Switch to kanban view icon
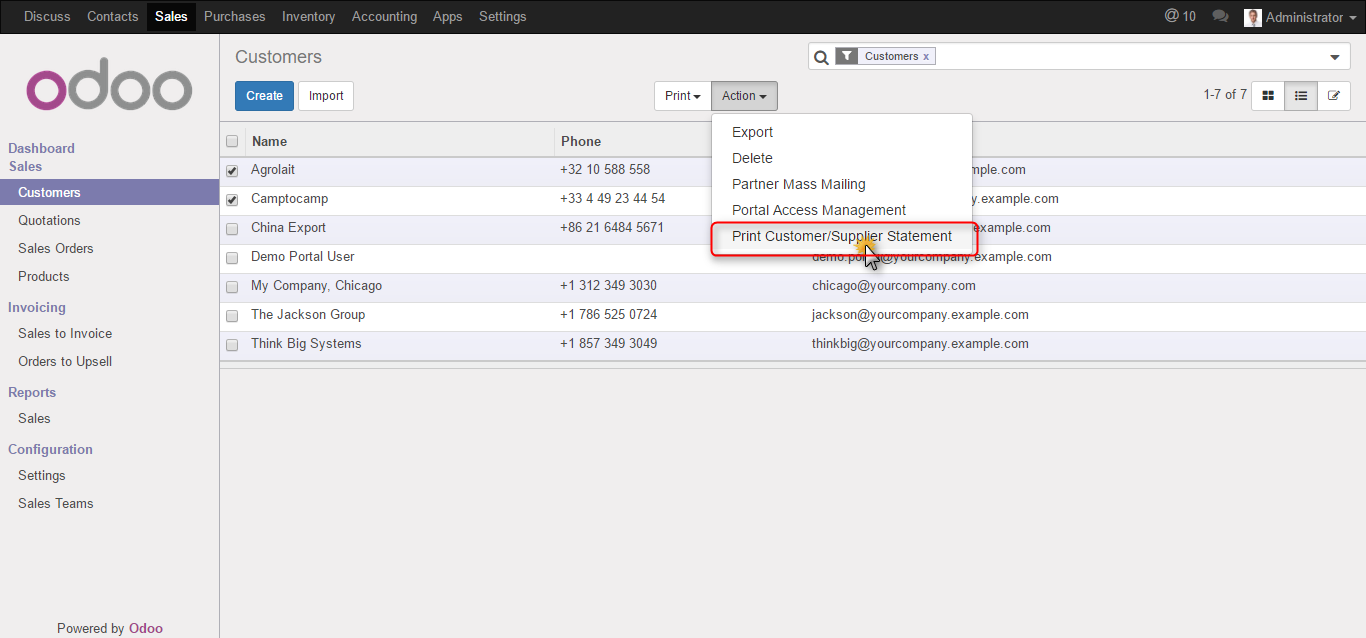 pos(1268,96)
